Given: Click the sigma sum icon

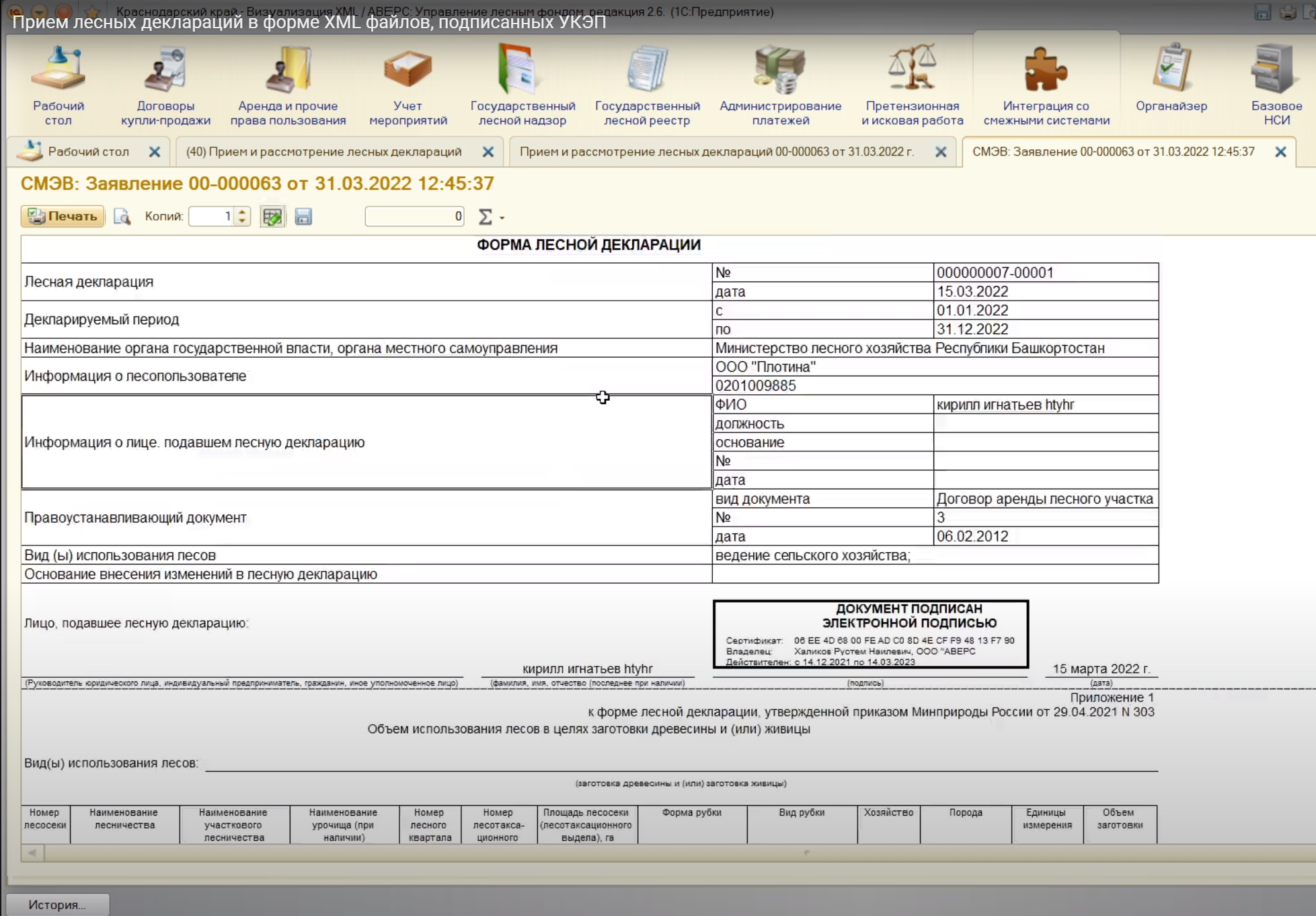Looking at the screenshot, I should [485, 217].
